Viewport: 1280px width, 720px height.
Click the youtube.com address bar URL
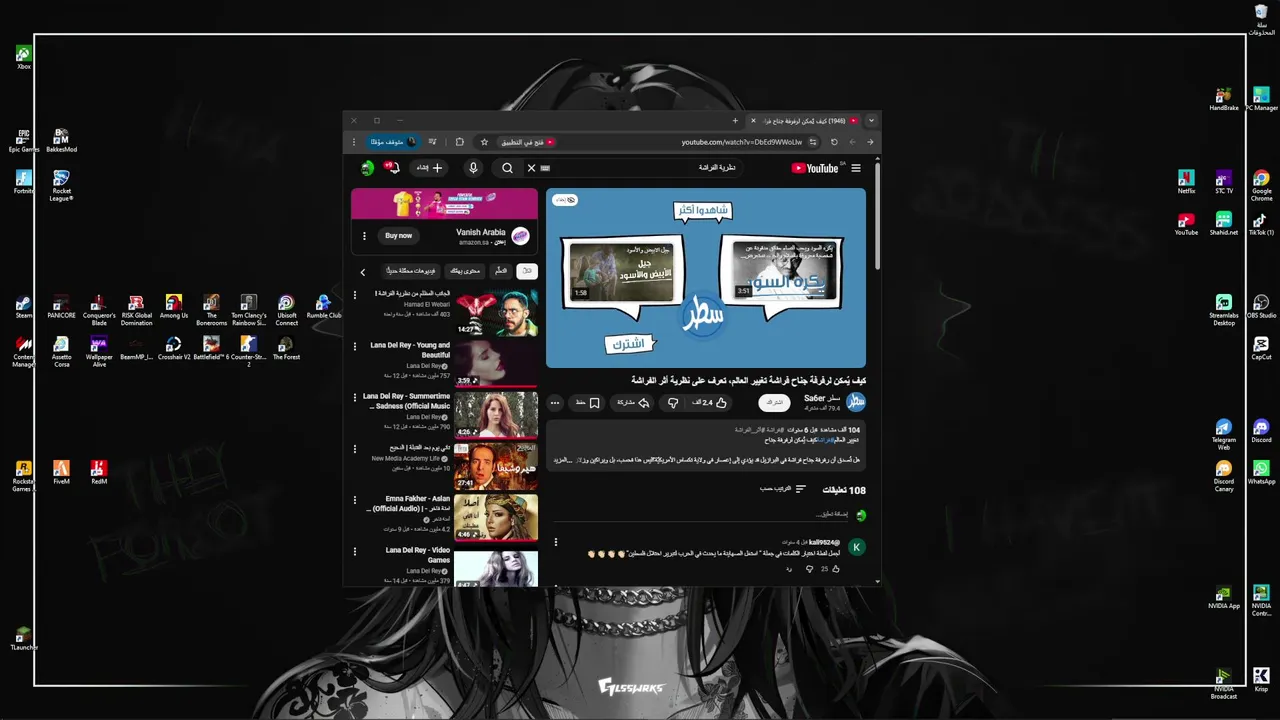pos(742,142)
